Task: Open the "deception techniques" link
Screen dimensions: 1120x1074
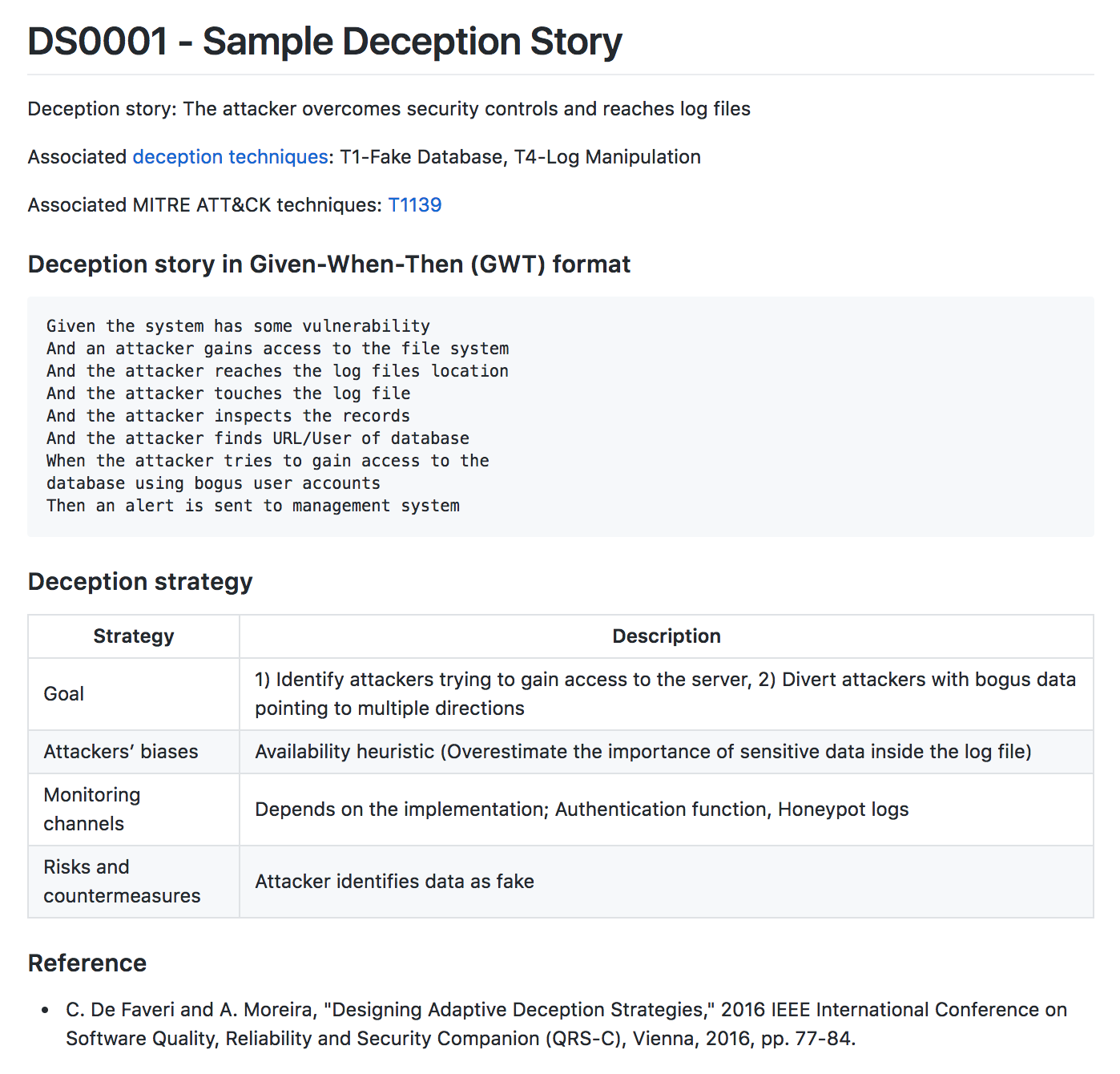Action: [x=230, y=157]
